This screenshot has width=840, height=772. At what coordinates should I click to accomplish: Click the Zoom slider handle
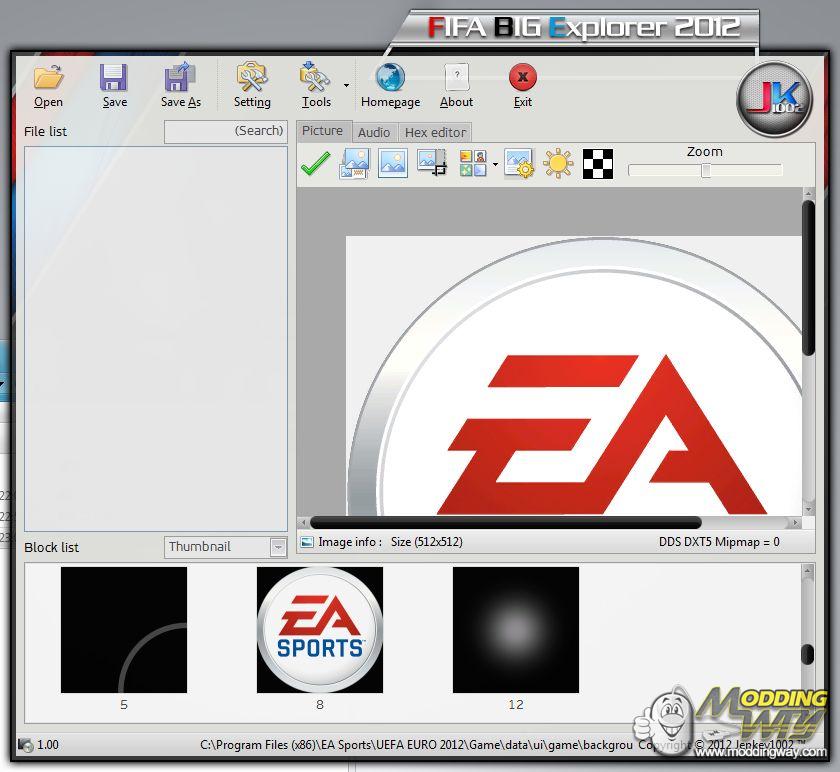click(x=705, y=170)
